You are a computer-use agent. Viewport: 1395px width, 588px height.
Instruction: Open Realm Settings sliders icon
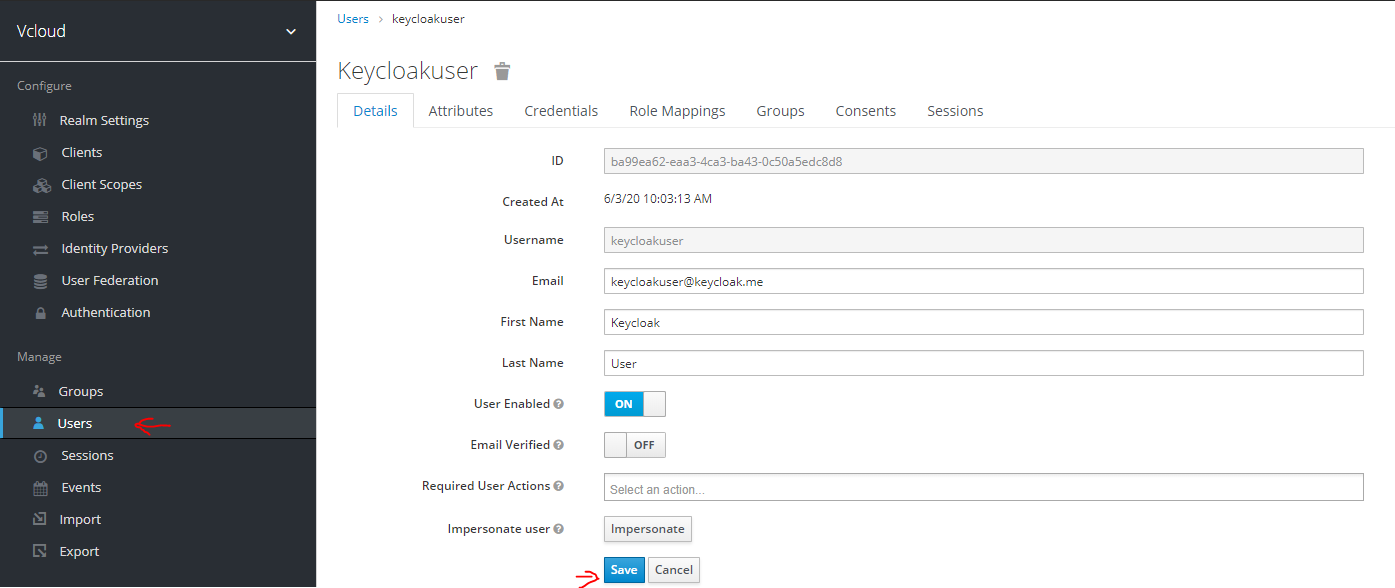coord(40,120)
